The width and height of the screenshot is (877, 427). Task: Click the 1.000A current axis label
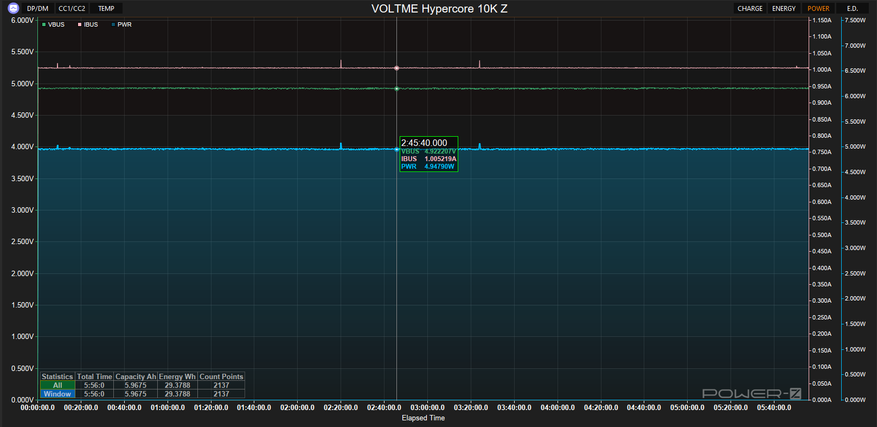tap(824, 70)
